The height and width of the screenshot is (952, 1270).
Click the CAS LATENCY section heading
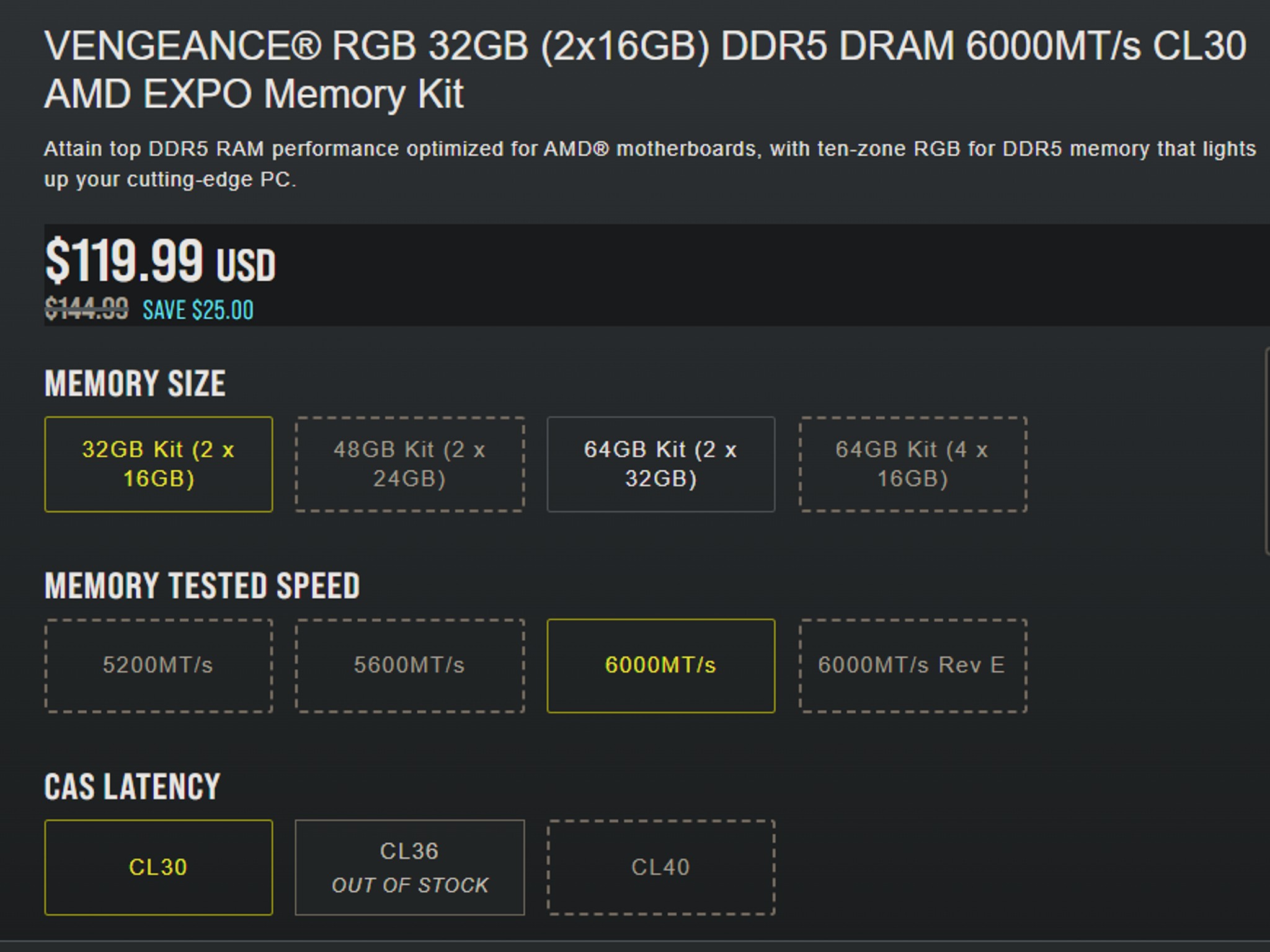131,786
